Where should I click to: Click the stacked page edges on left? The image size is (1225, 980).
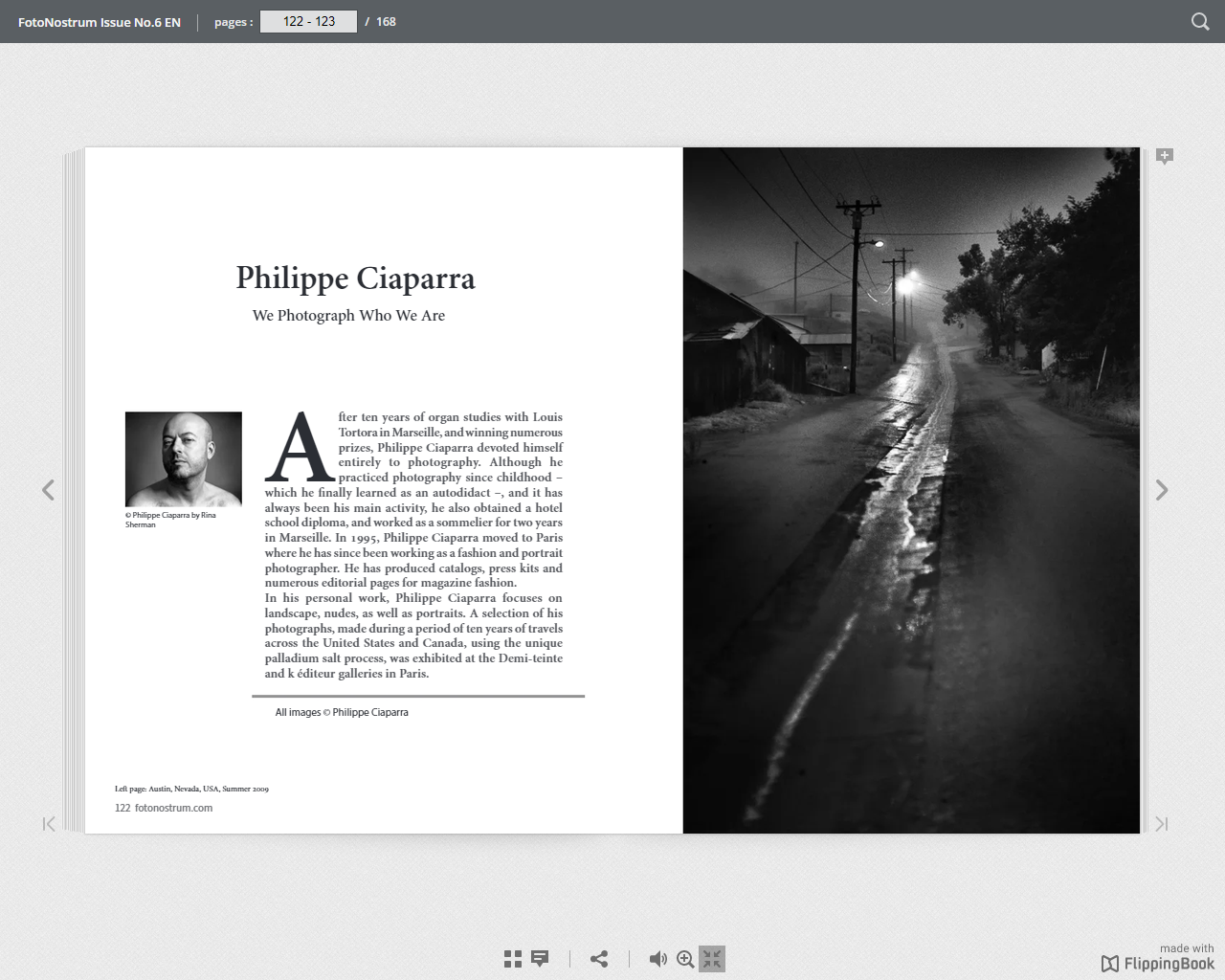[74, 490]
